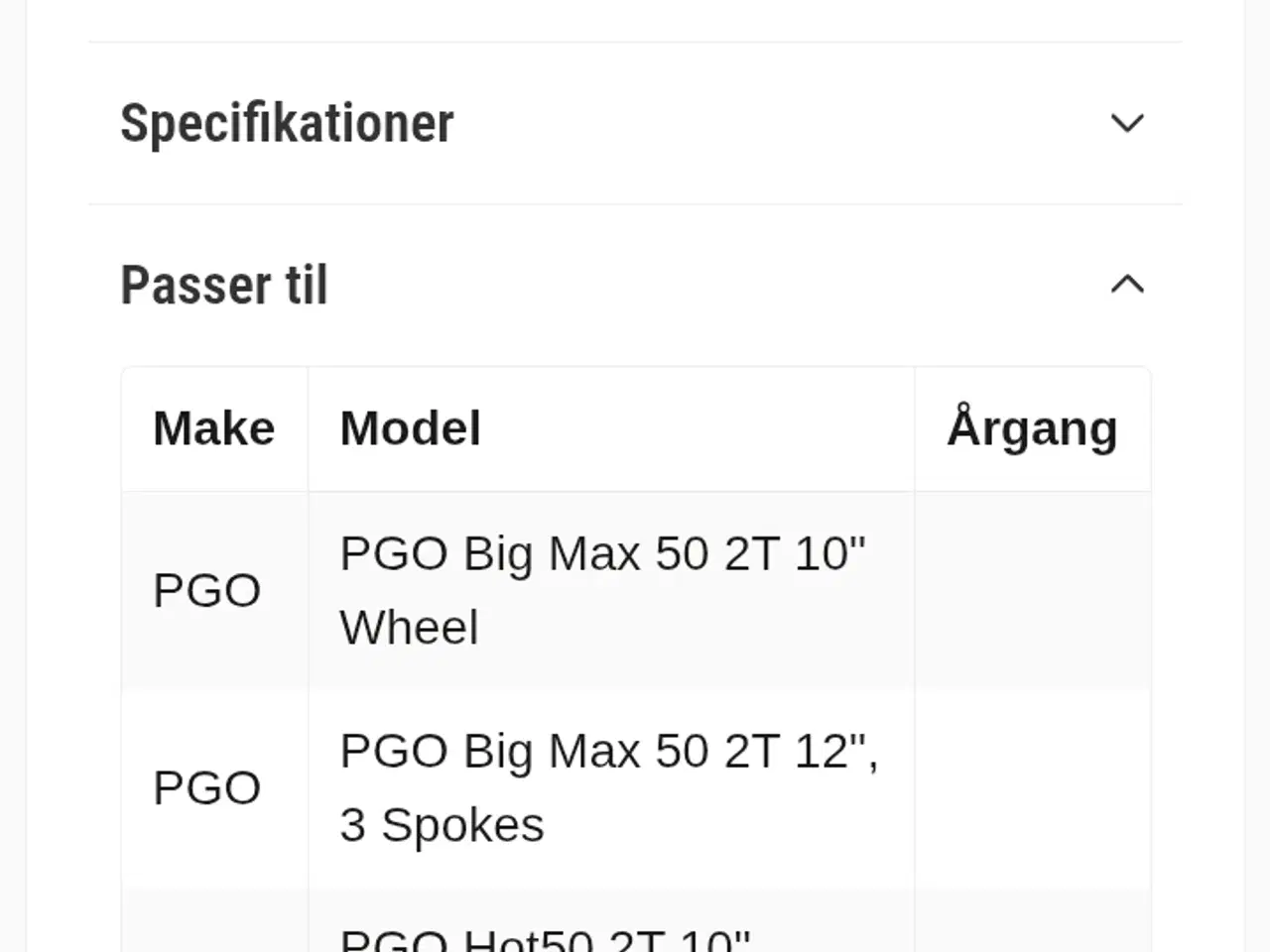Viewport: 1270px width, 952px height.
Task: Click the first PGO cell under Make
Action: click(206, 589)
